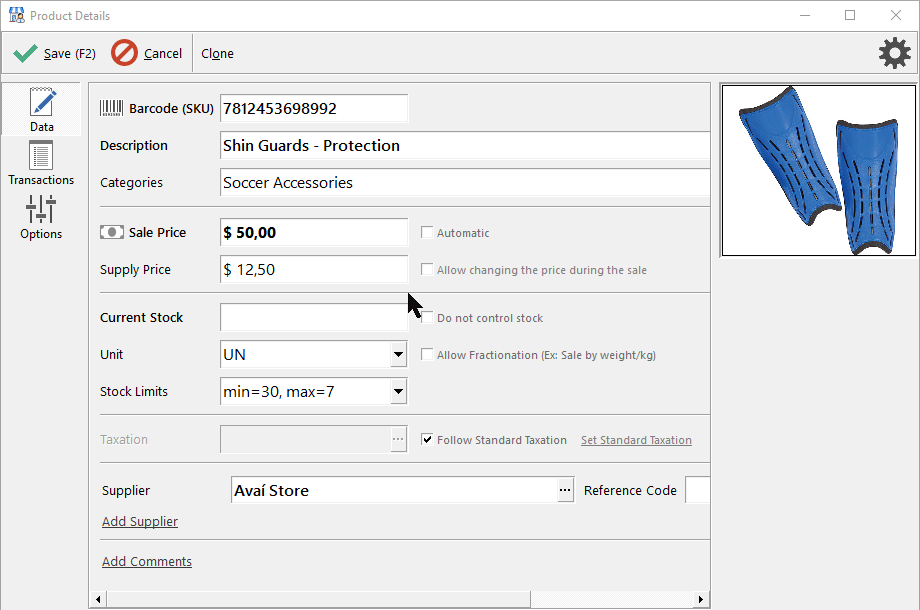920x610 pixels.
Task: Click the Reference Code input field
Action: click(698, 490)
